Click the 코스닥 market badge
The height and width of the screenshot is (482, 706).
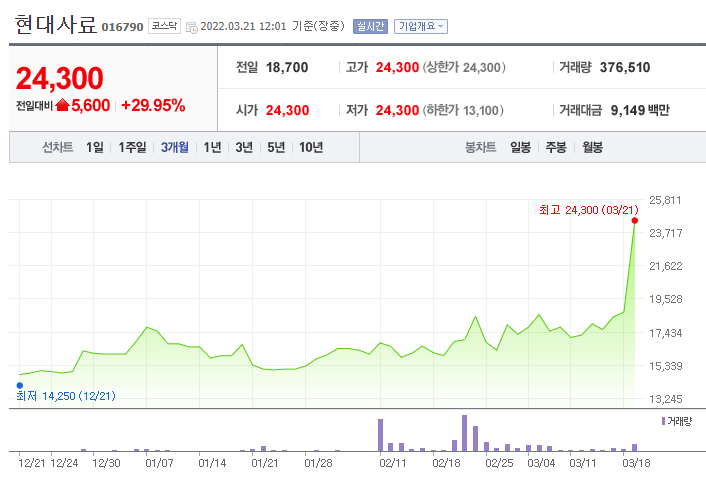[164, 26]
